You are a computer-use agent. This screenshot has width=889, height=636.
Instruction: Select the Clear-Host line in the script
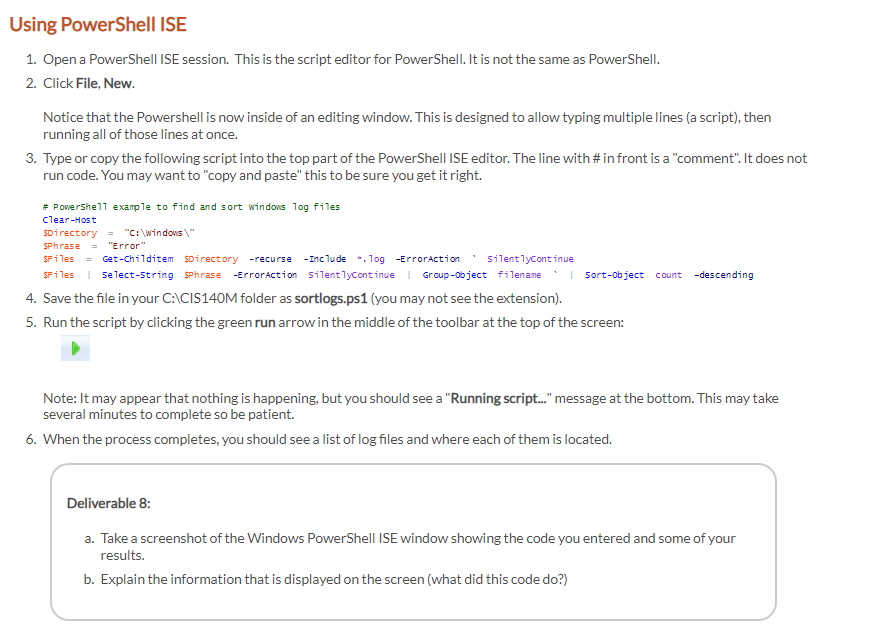68,219
